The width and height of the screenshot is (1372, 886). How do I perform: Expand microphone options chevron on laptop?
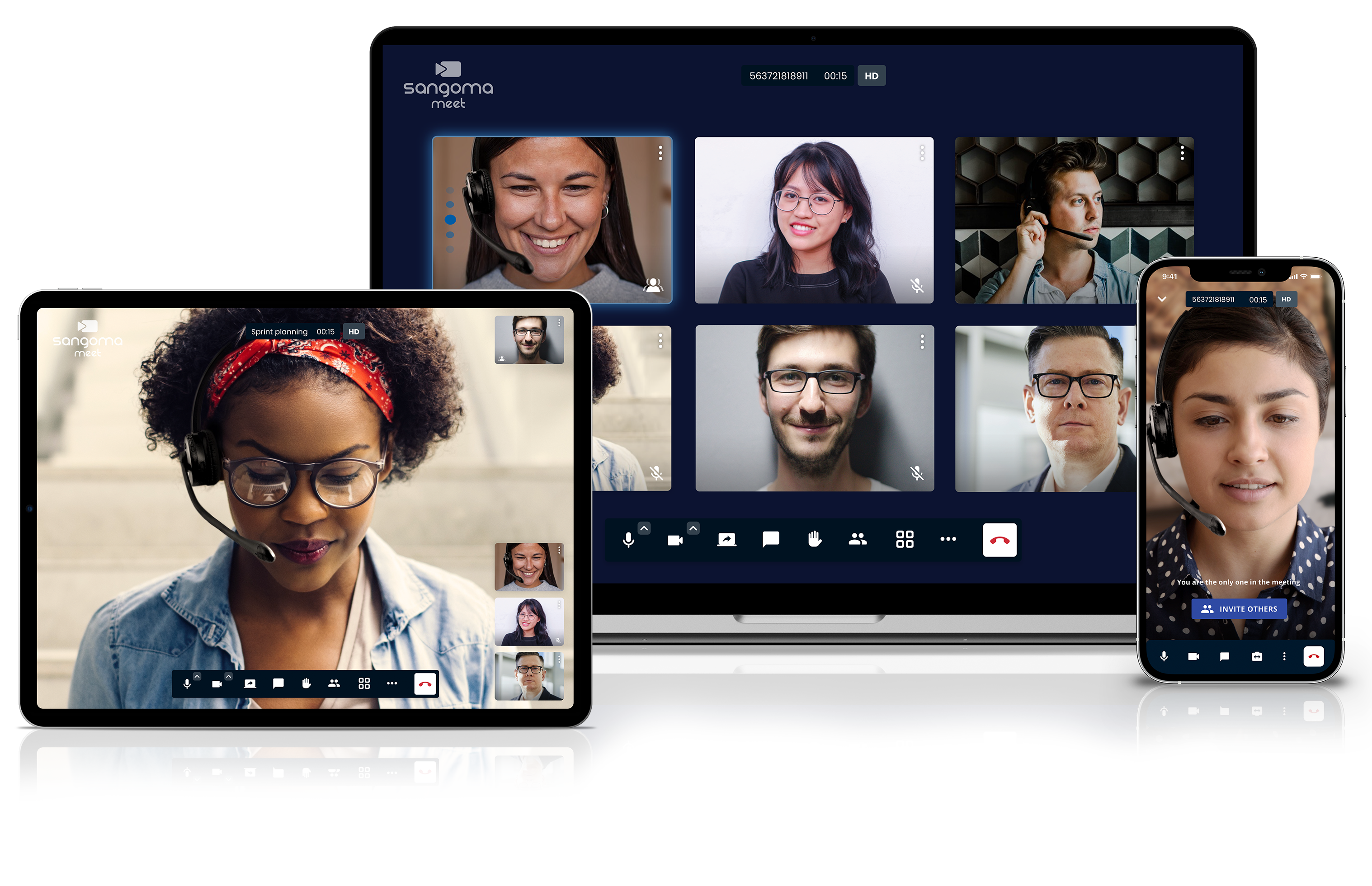tap(644, 528)
